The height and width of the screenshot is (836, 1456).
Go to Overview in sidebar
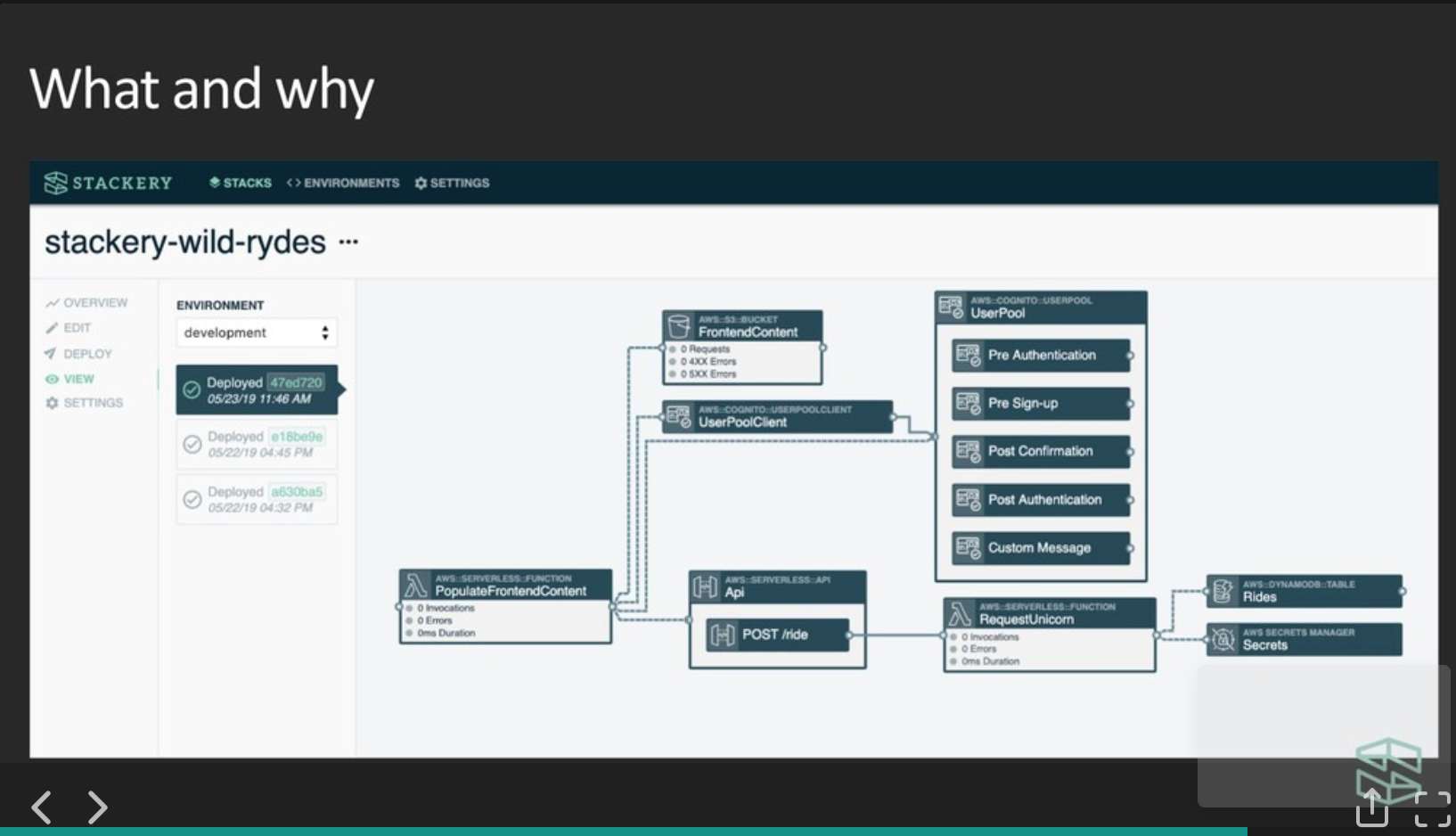[87, 303]
